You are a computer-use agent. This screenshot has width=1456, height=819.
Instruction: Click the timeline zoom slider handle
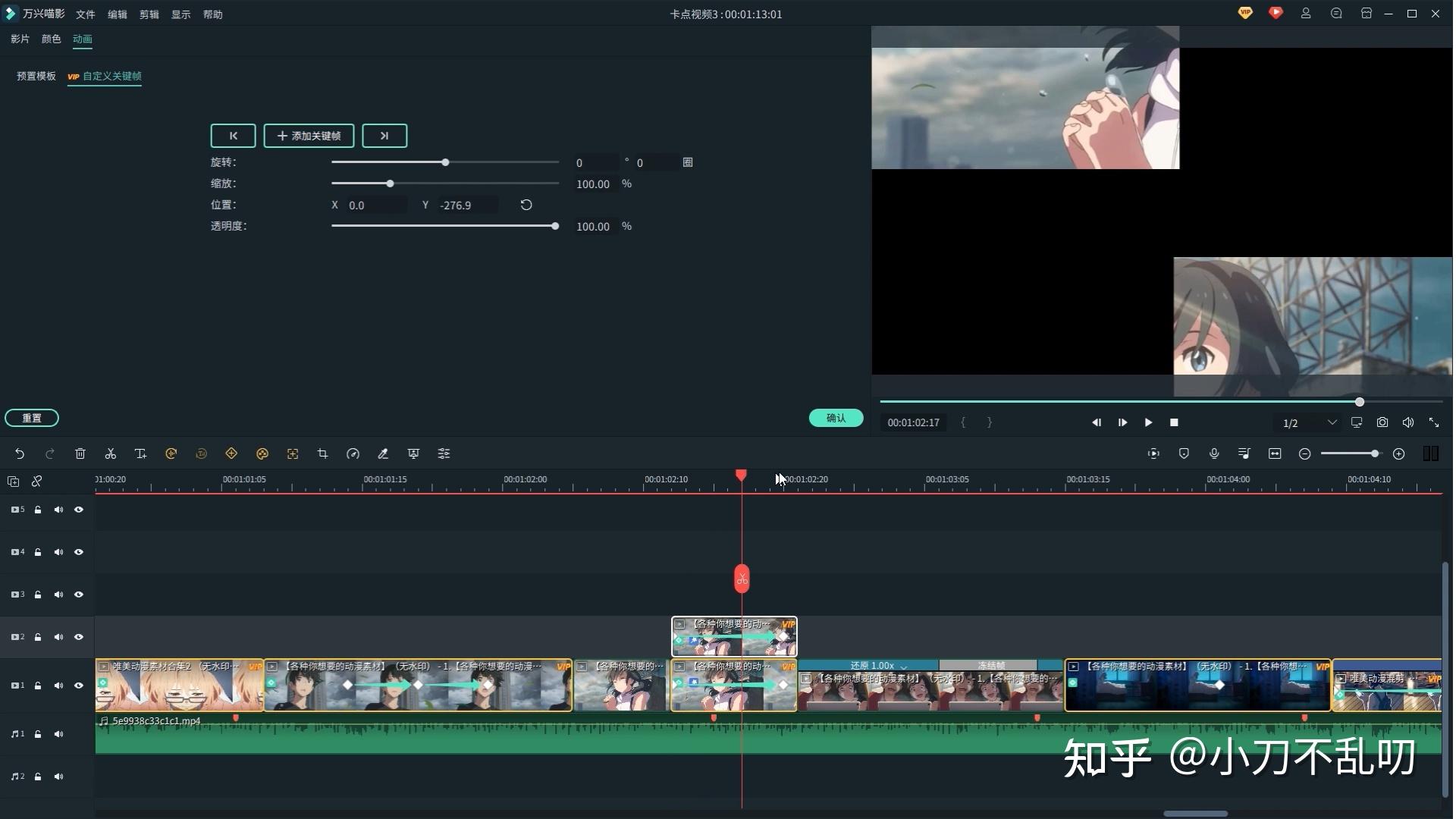click(x=1375, y=453)
